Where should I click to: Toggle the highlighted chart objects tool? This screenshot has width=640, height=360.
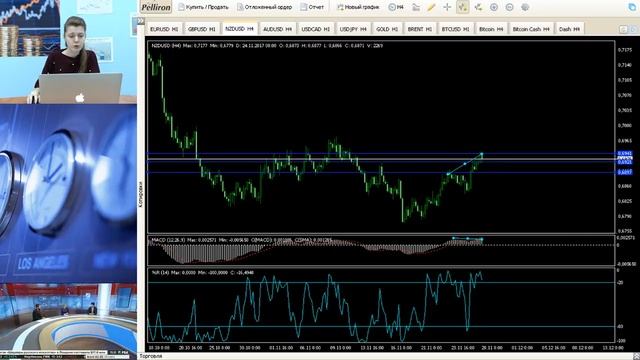462,7
